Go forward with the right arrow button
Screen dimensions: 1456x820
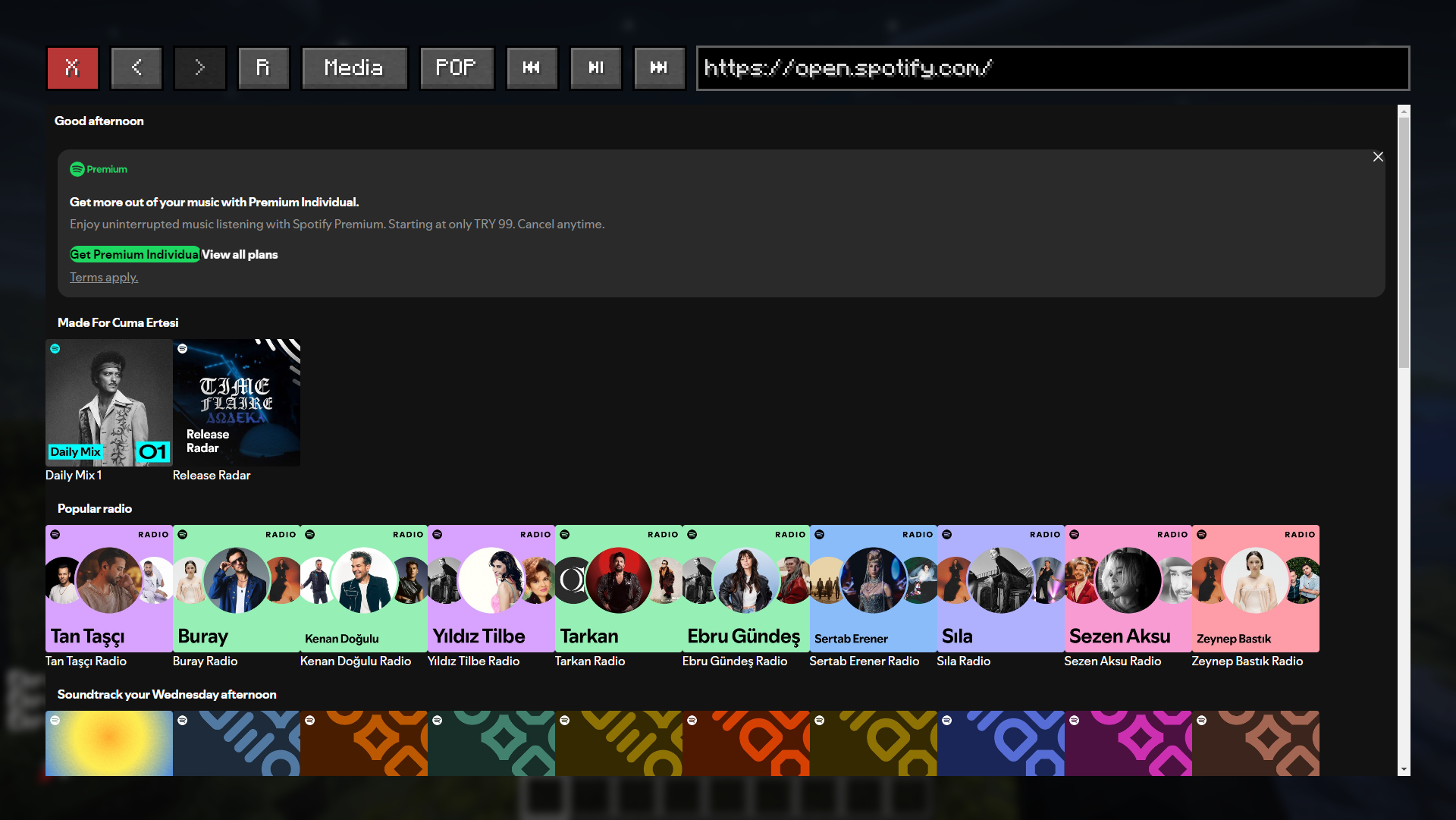point(200,68)
